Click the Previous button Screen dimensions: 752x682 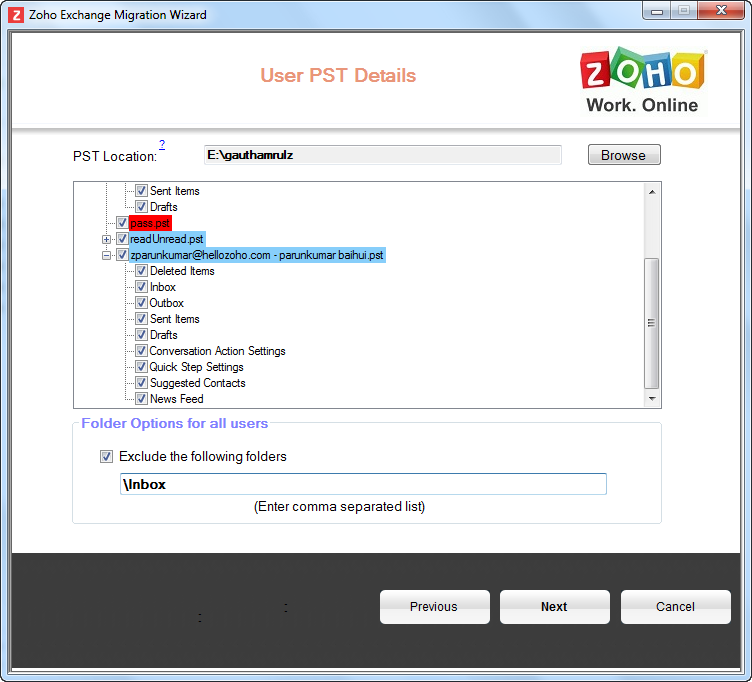tap(435, 607)
